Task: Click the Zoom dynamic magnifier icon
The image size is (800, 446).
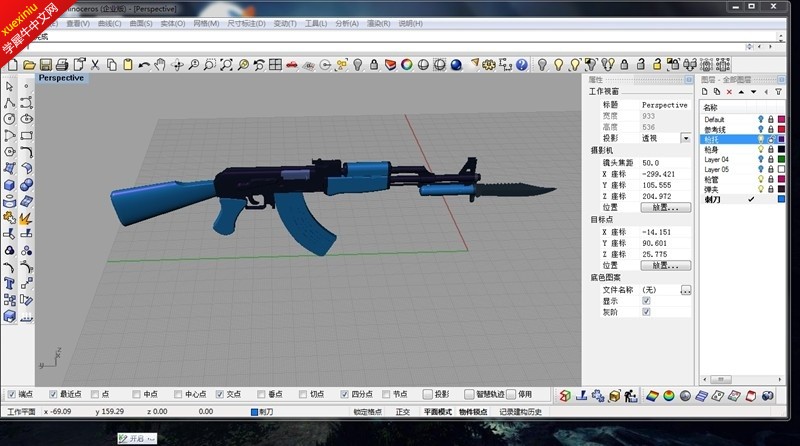Action: tap(193, 65)
